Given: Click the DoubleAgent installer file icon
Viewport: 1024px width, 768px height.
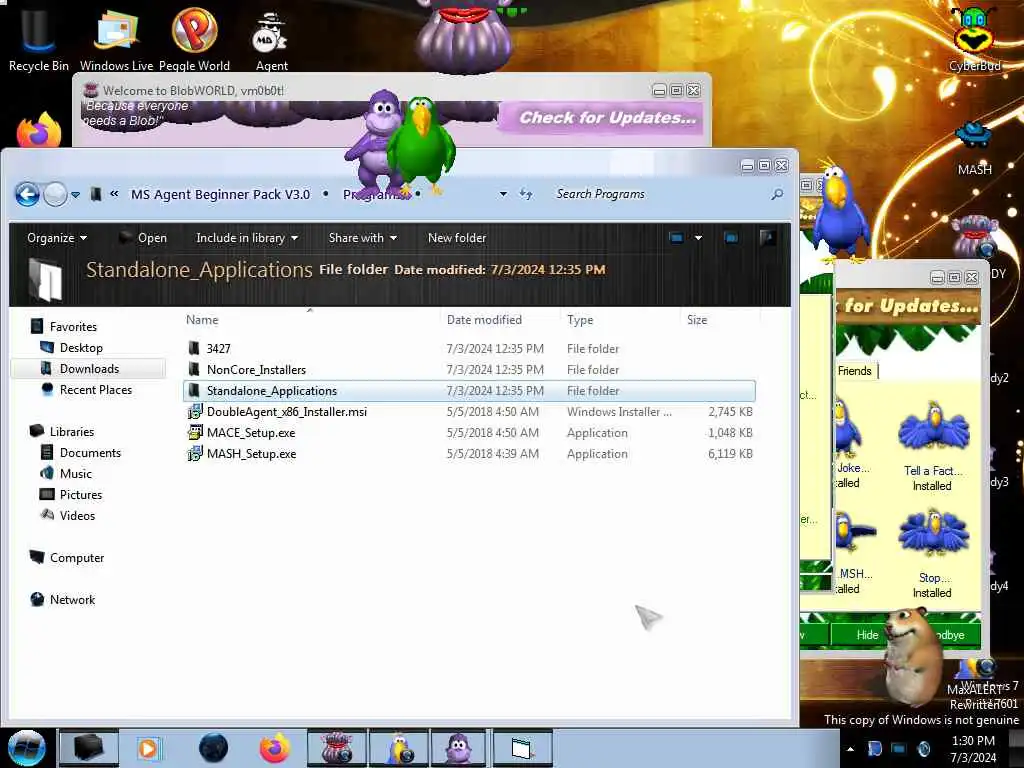Looking at the screenshot, I should pyautogui.click(x=195, y=411).
